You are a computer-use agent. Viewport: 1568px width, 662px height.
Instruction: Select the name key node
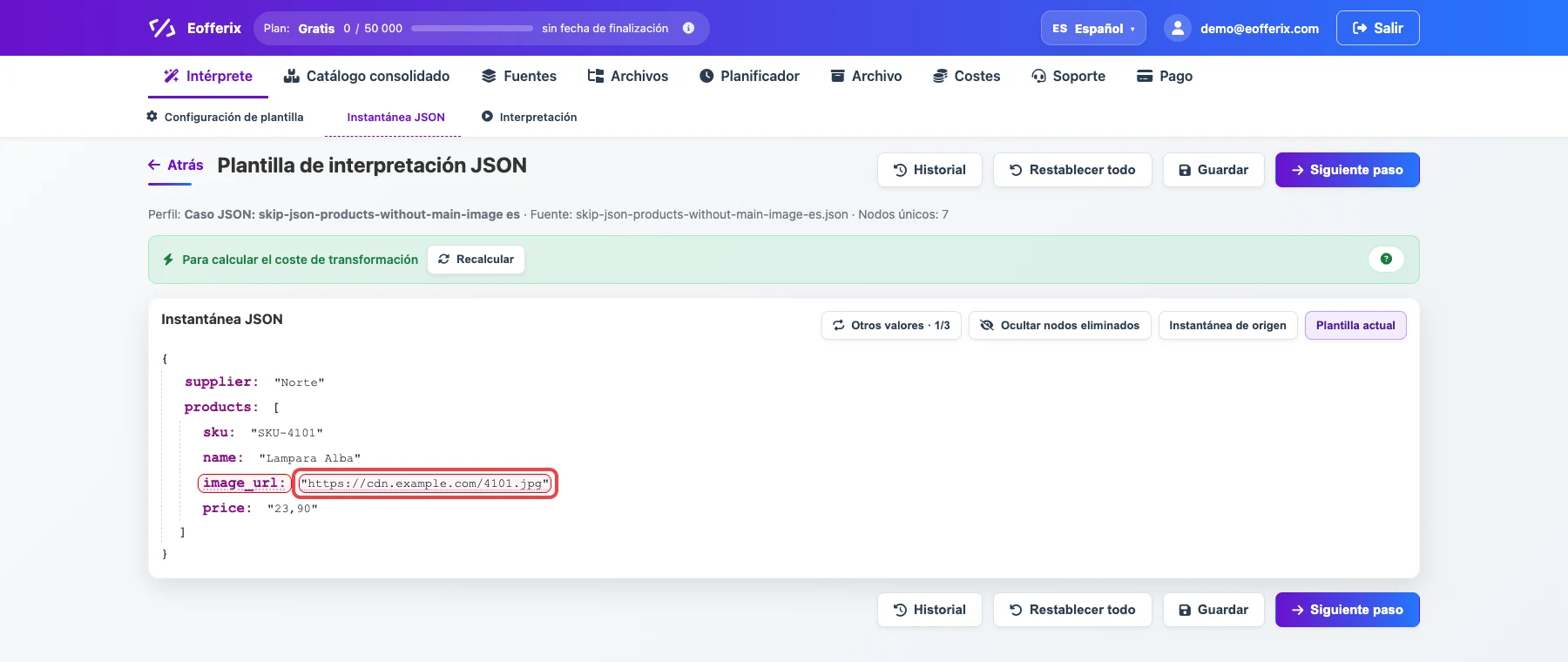point(223,458)
